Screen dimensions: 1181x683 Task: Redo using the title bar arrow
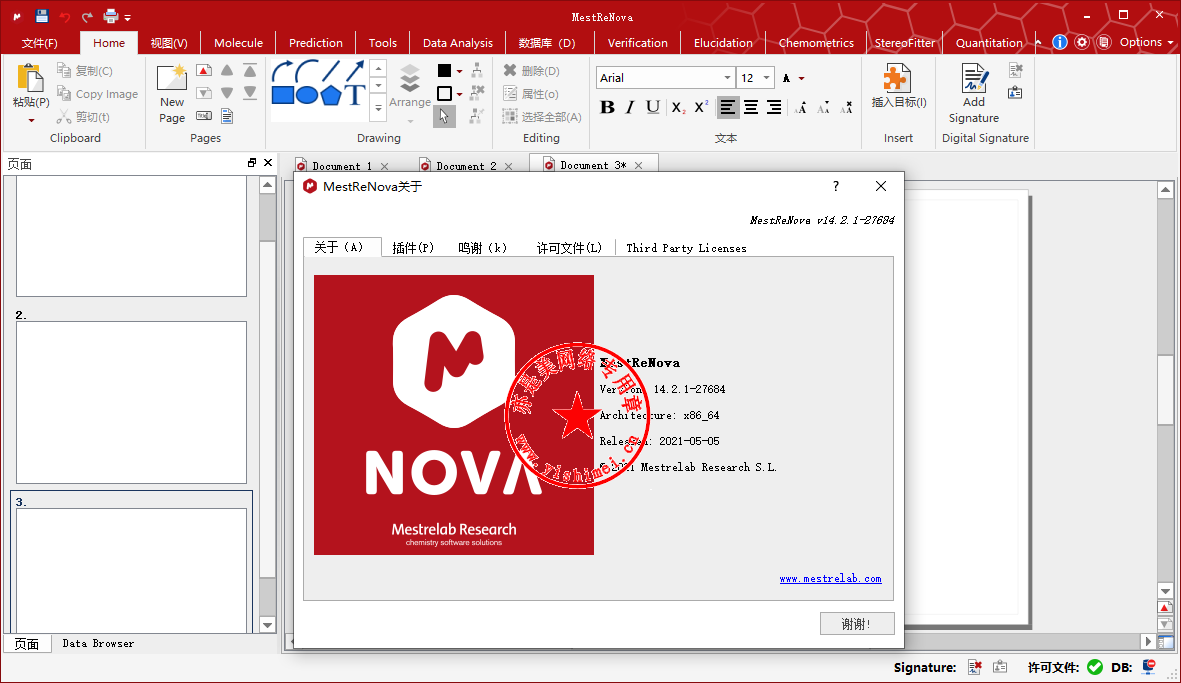coord(87,17)
